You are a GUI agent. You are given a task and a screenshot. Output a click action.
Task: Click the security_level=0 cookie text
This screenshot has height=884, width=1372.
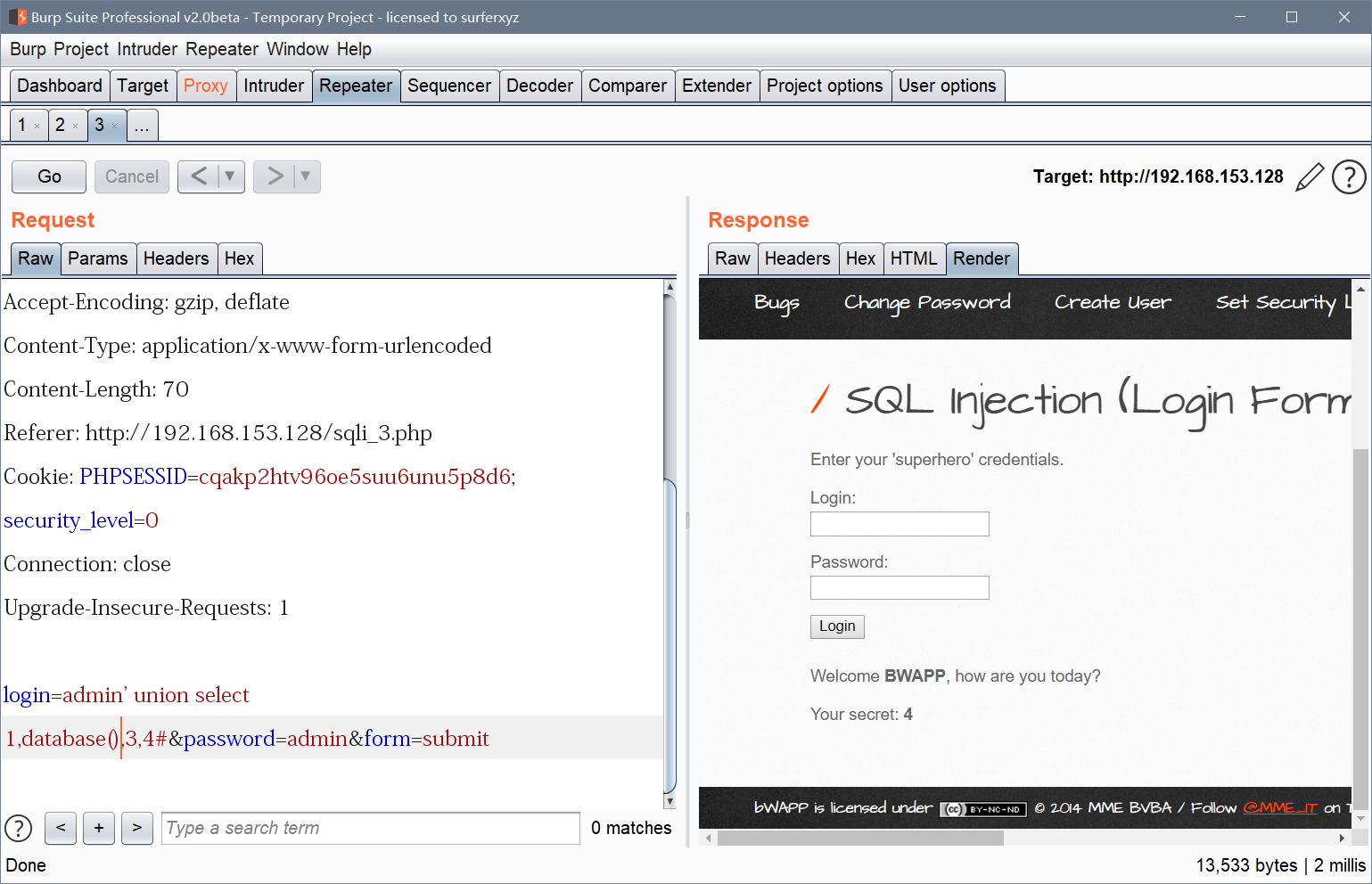click(x=81, y=520)
